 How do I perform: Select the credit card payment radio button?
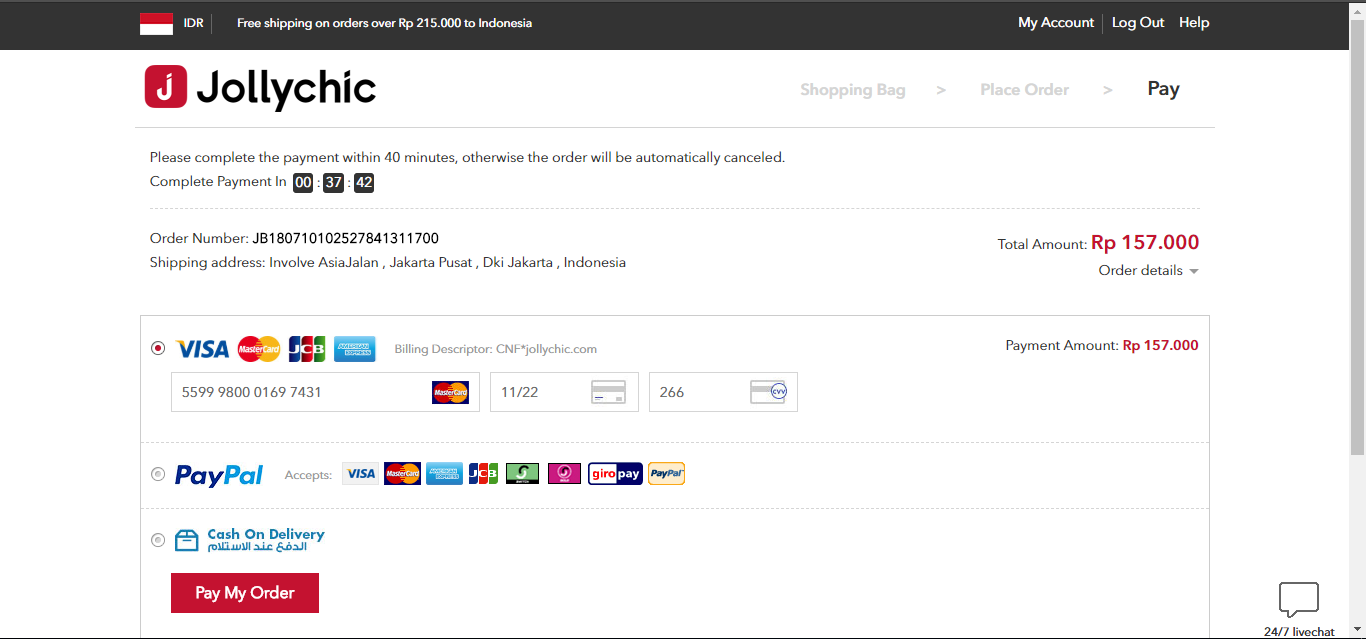pos(158,348)
